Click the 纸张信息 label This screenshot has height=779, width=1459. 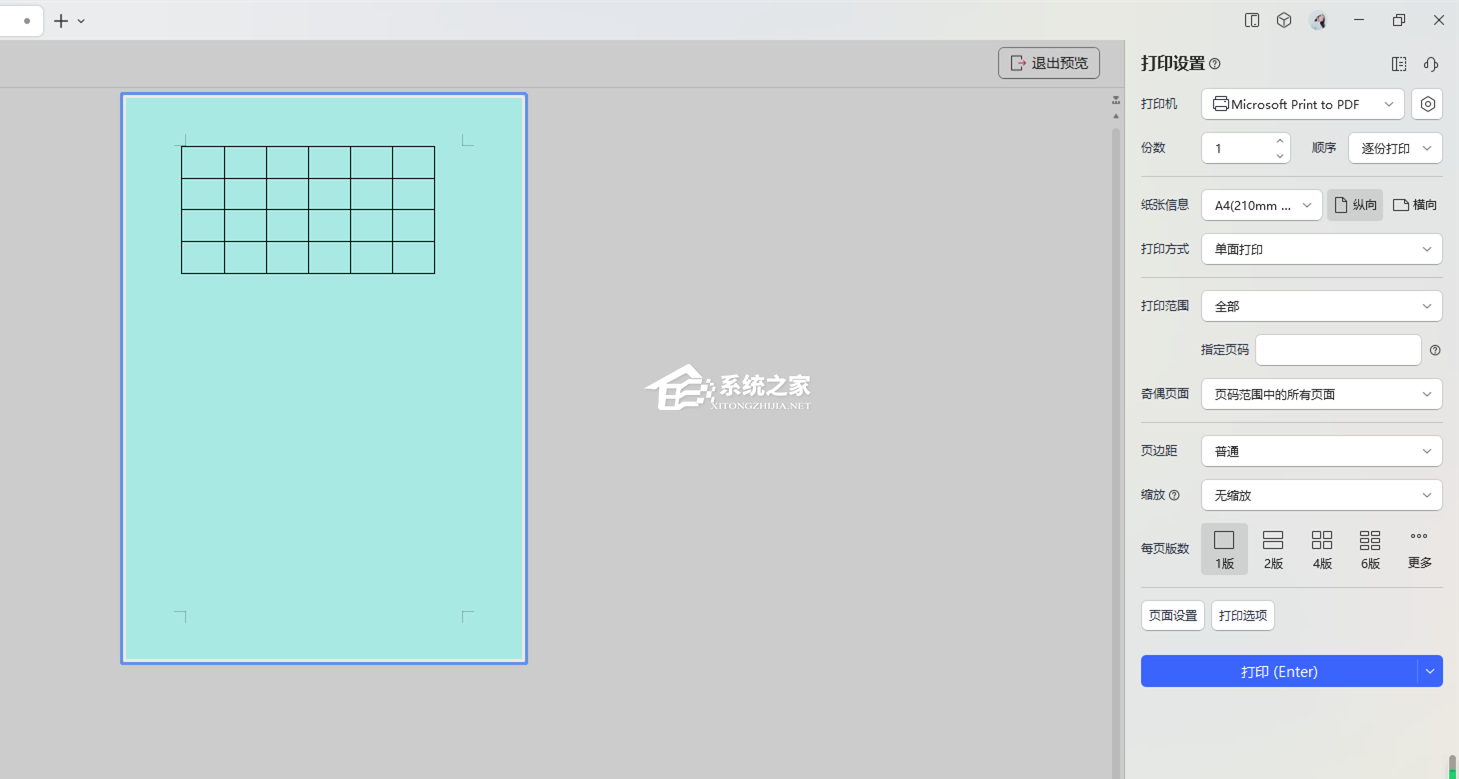click(x=1165, y=205)
